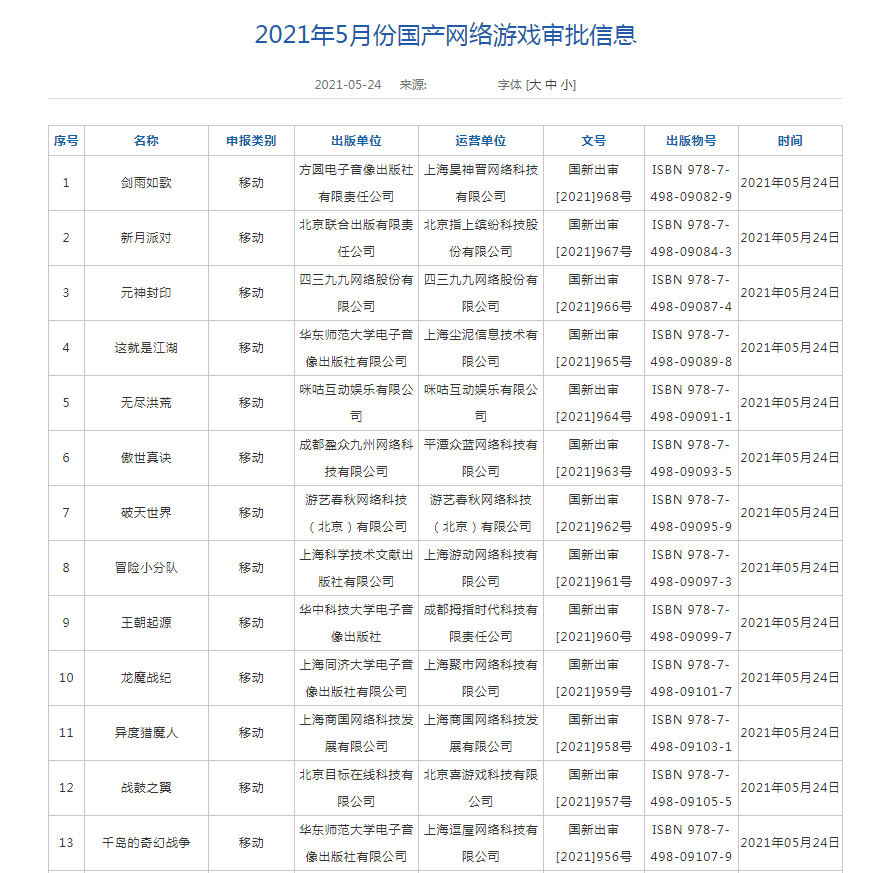Select game name 千岛的奇幻战争
Image resolution: width=890 pixels, height=873 pixels.
(146, 843)
